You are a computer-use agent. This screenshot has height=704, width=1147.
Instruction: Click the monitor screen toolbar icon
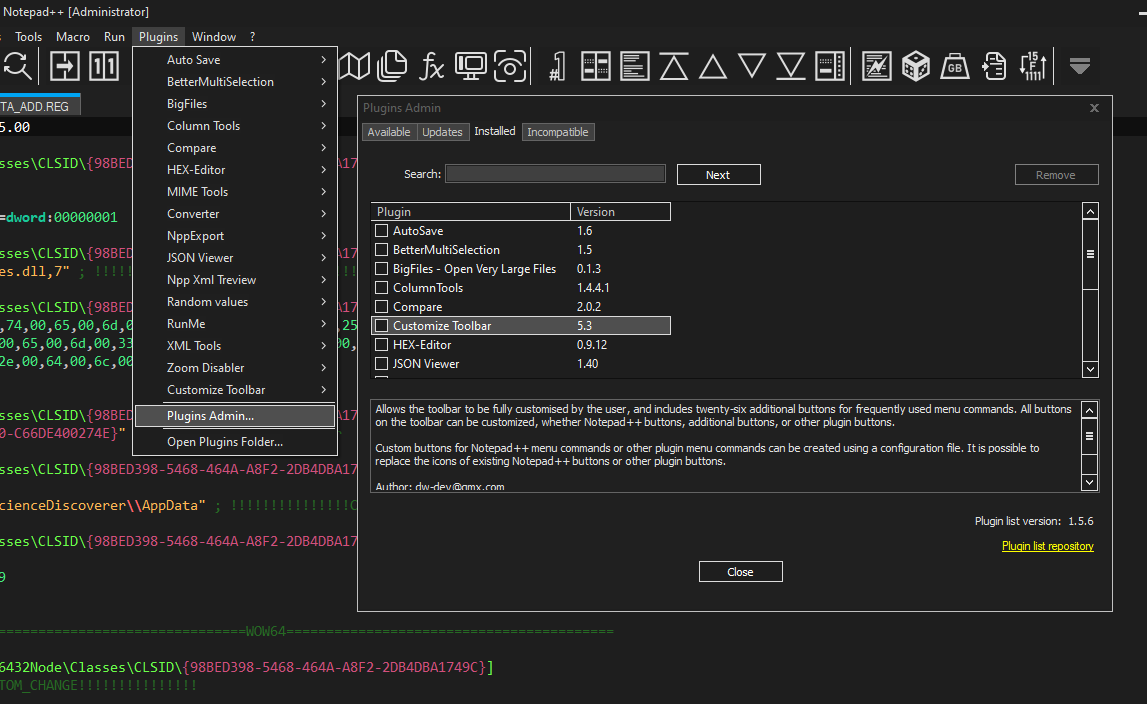(470, 66)
